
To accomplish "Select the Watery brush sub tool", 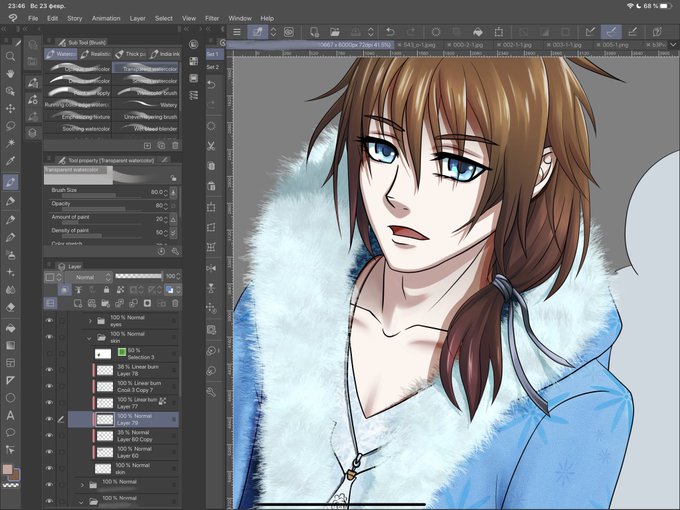I will tap(145, 105).
